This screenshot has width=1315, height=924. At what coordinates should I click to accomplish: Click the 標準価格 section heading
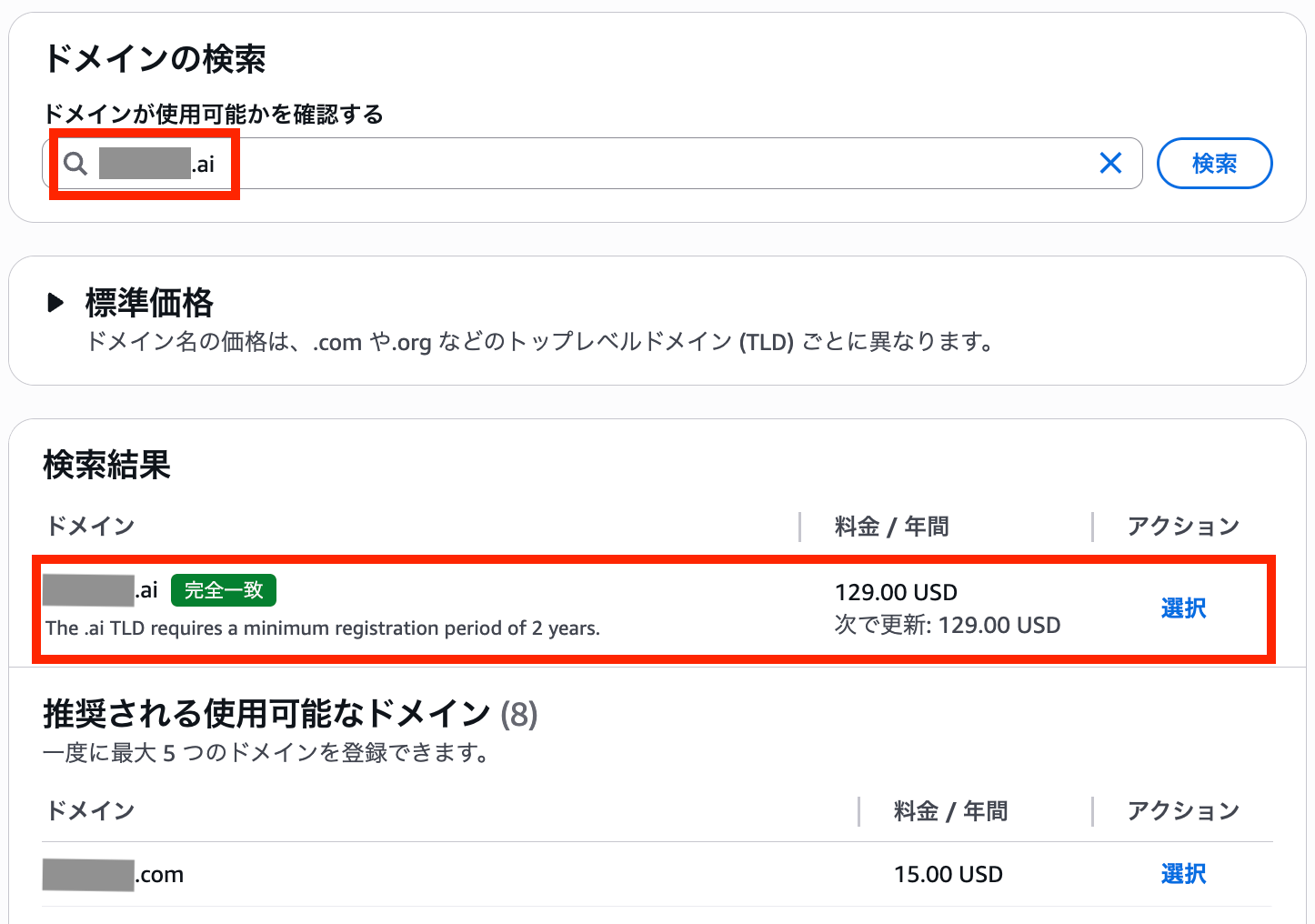coord(149,303)
